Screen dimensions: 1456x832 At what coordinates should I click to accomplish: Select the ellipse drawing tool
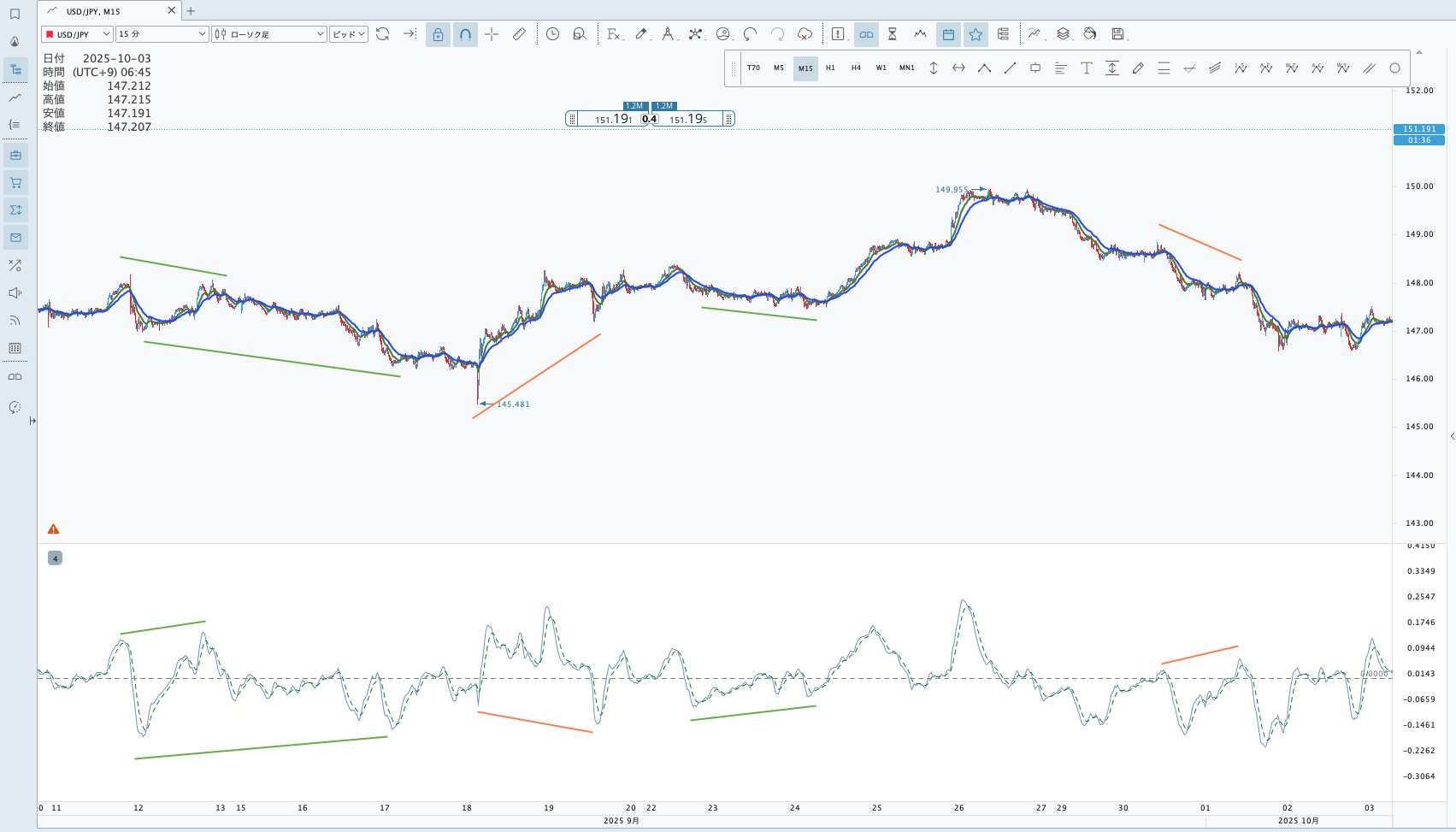click(1394, 68)
